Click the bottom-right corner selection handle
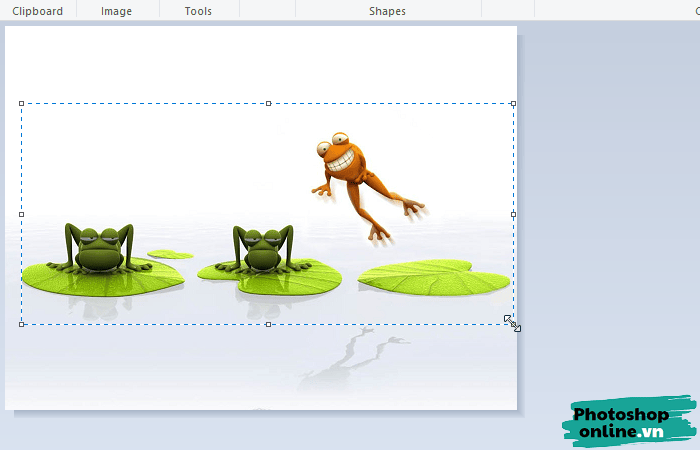 pyautogui.click(x=513, y=323)
